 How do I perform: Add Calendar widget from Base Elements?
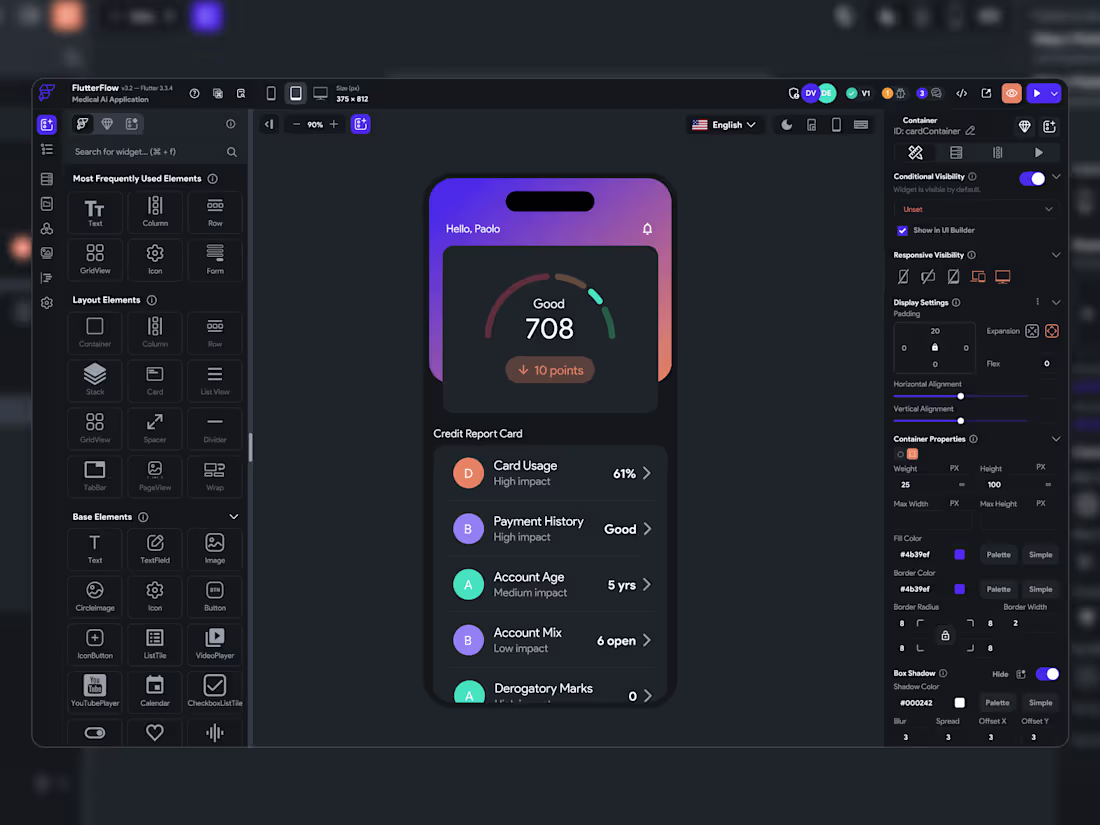coord(155,691)
